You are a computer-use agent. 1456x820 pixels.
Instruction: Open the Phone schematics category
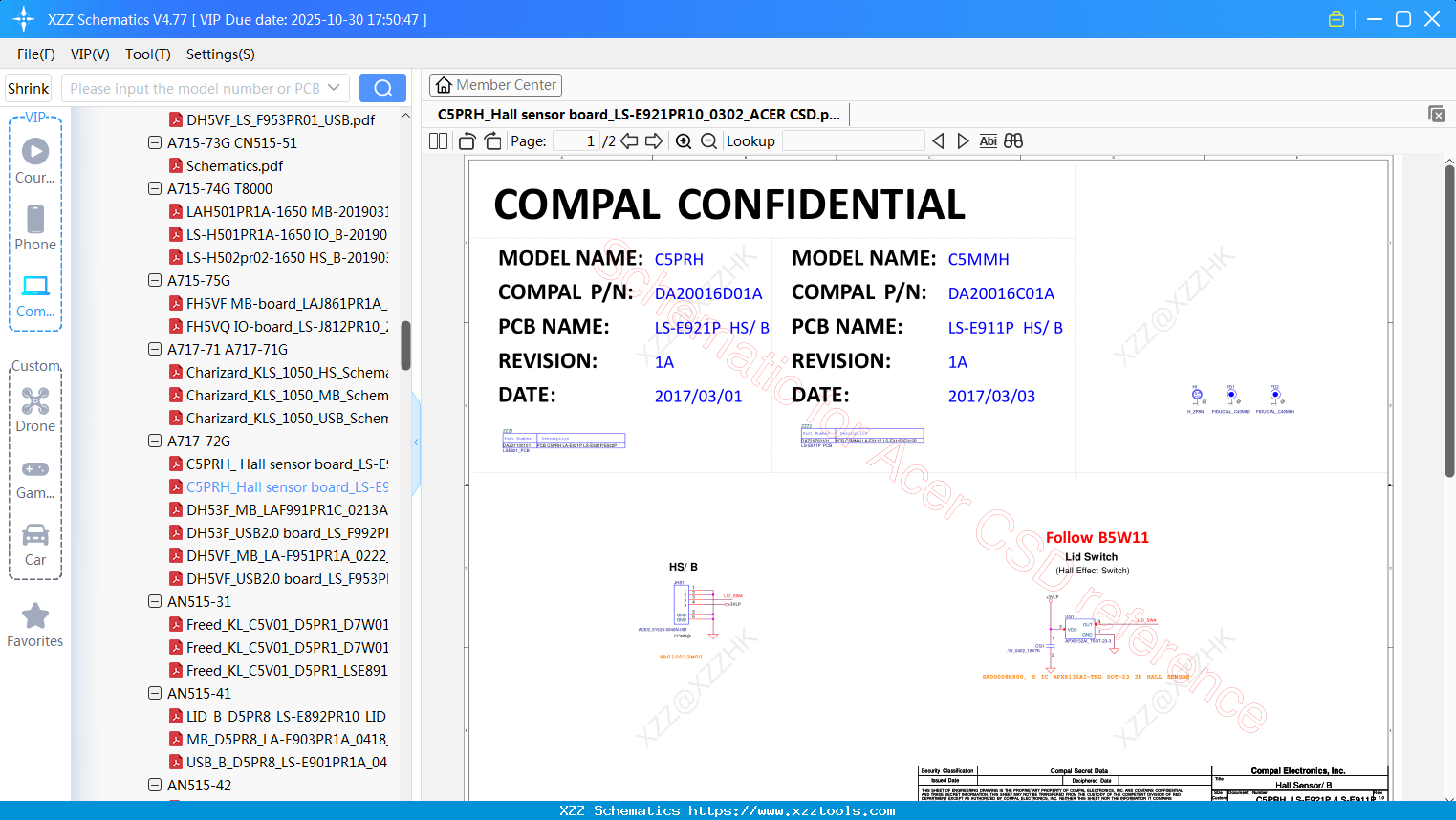35,227
